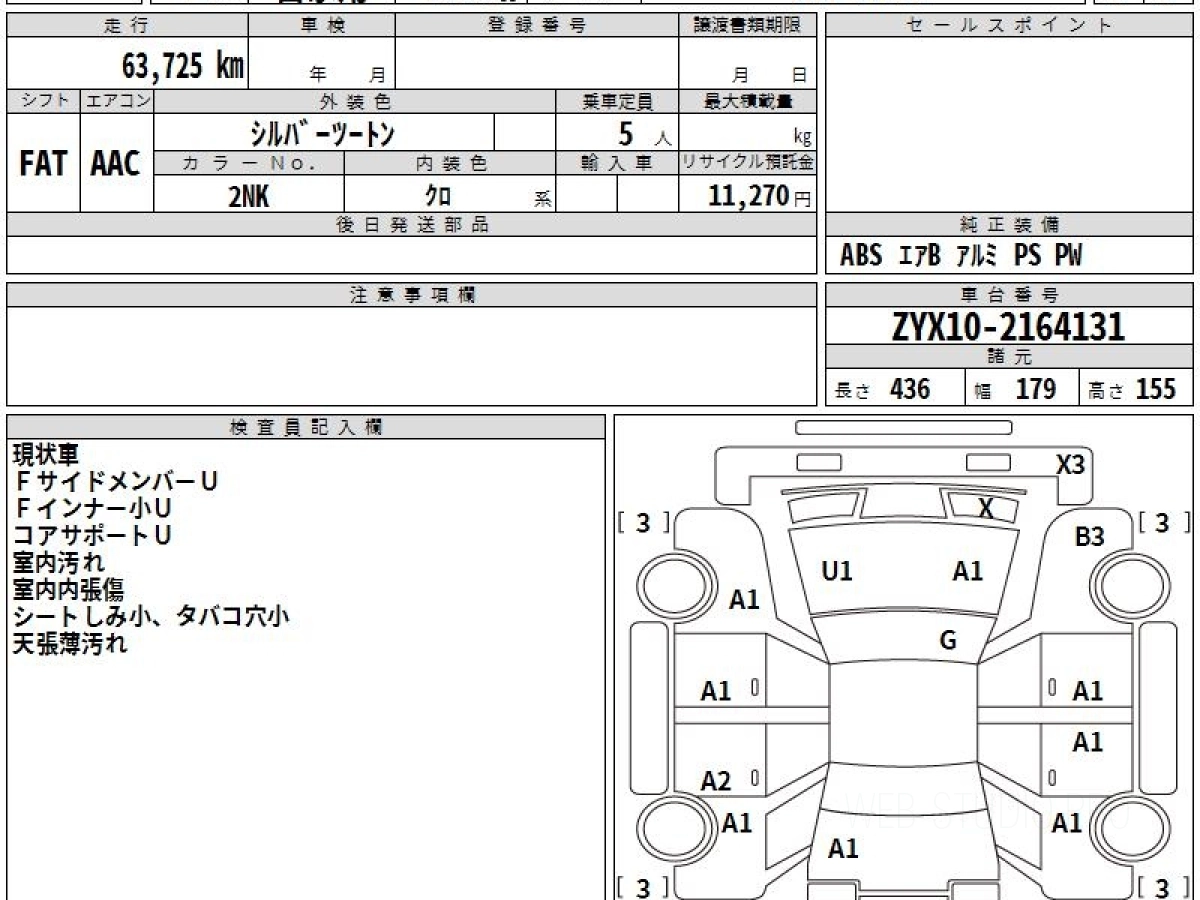Click the 注意事項欄 header
1200x900 pixels.
411,295
